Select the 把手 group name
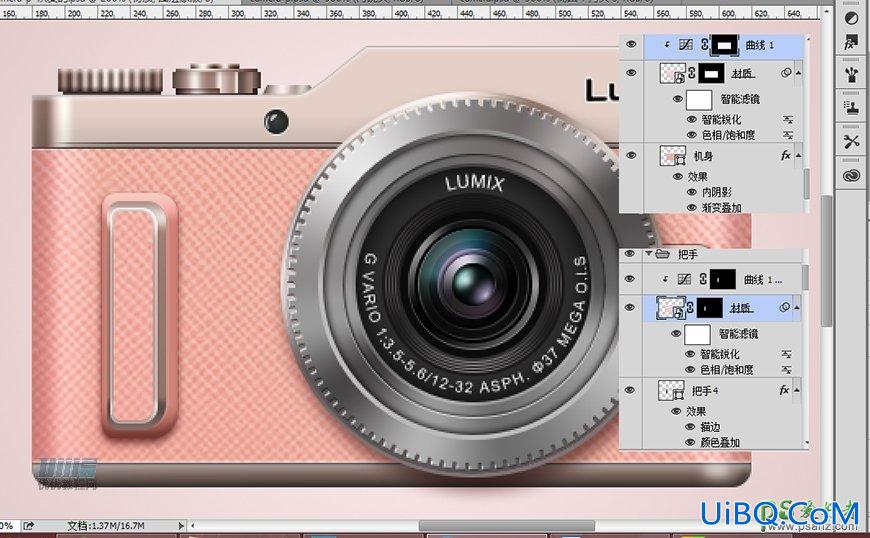870x538 pixels. click(687, 255)
